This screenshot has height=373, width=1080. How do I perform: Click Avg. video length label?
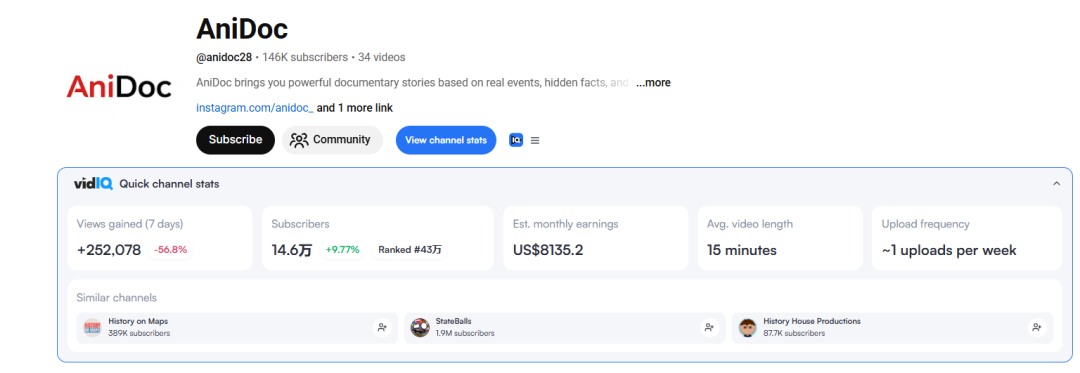pos(750,224)
